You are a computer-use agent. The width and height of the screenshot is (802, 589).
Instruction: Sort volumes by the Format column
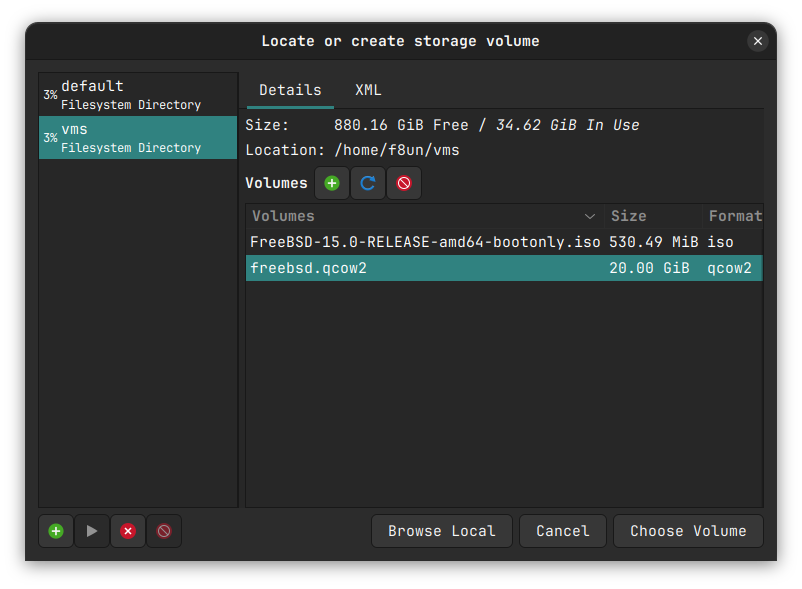point(734,216)
